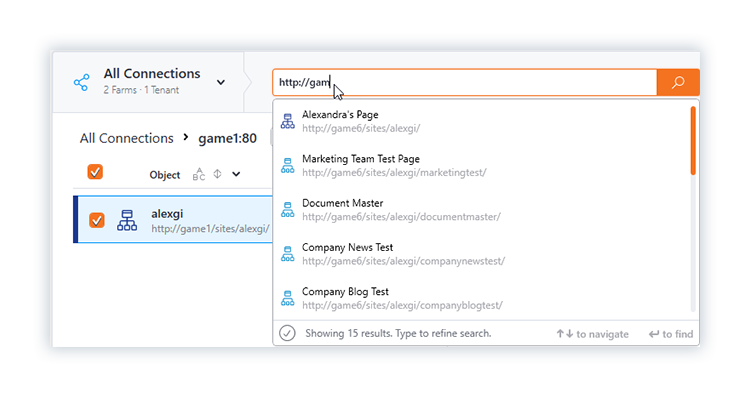This screenshot has height=397, width=750.
Task: Click the orange search magnifier button
Action: tap(678, 82)
